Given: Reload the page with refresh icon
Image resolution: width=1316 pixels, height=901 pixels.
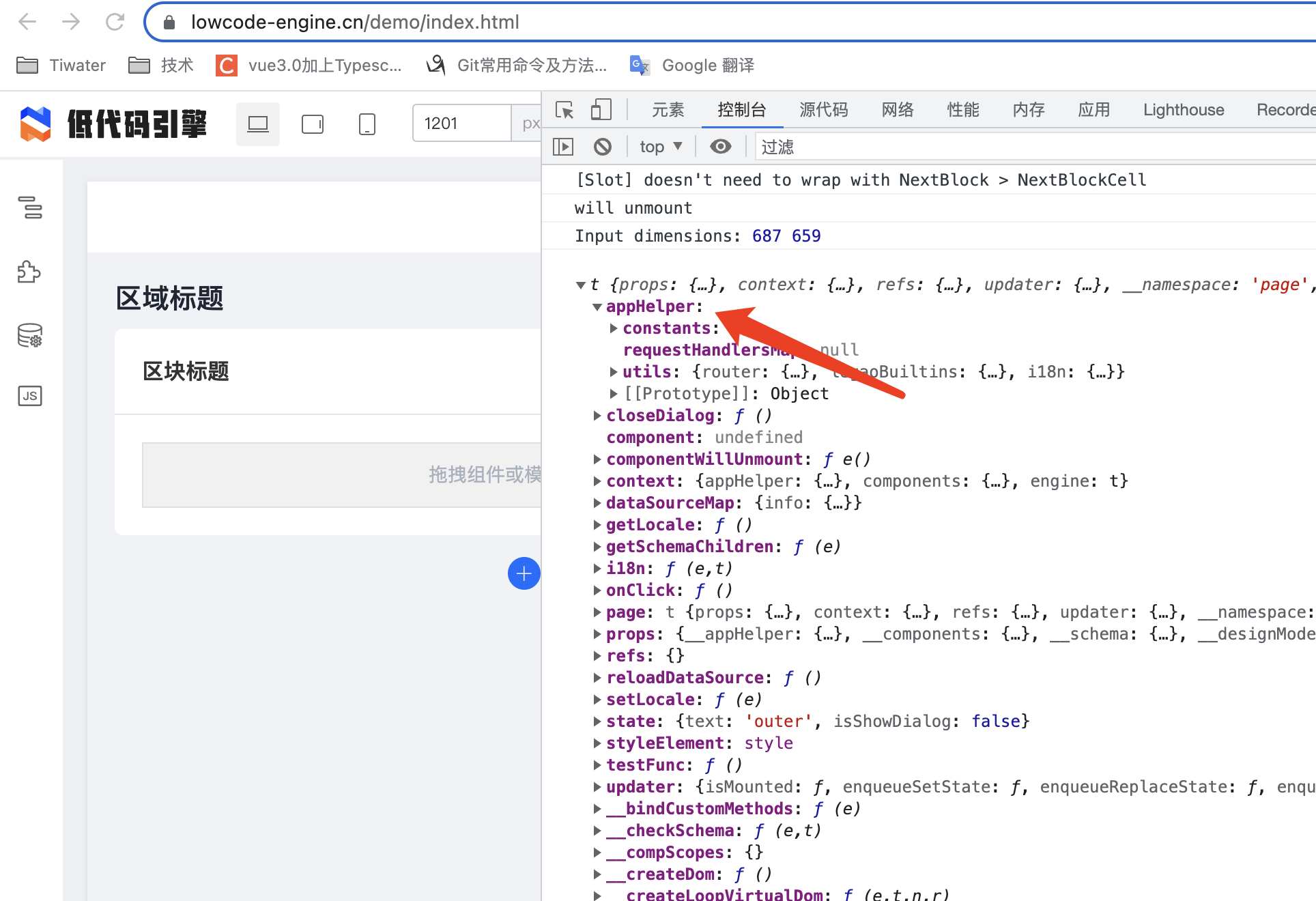Looking at the screenshot, I should pos(115,22).
